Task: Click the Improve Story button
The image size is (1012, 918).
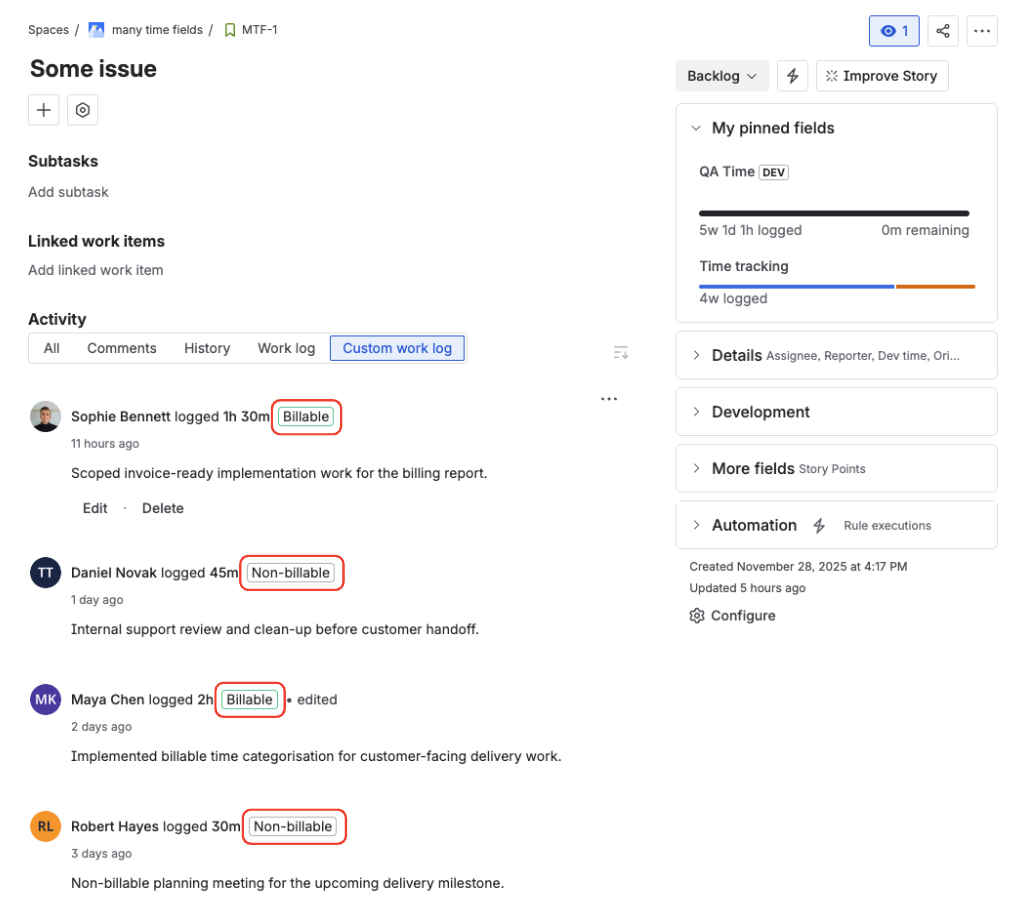Action: point(881,75)
